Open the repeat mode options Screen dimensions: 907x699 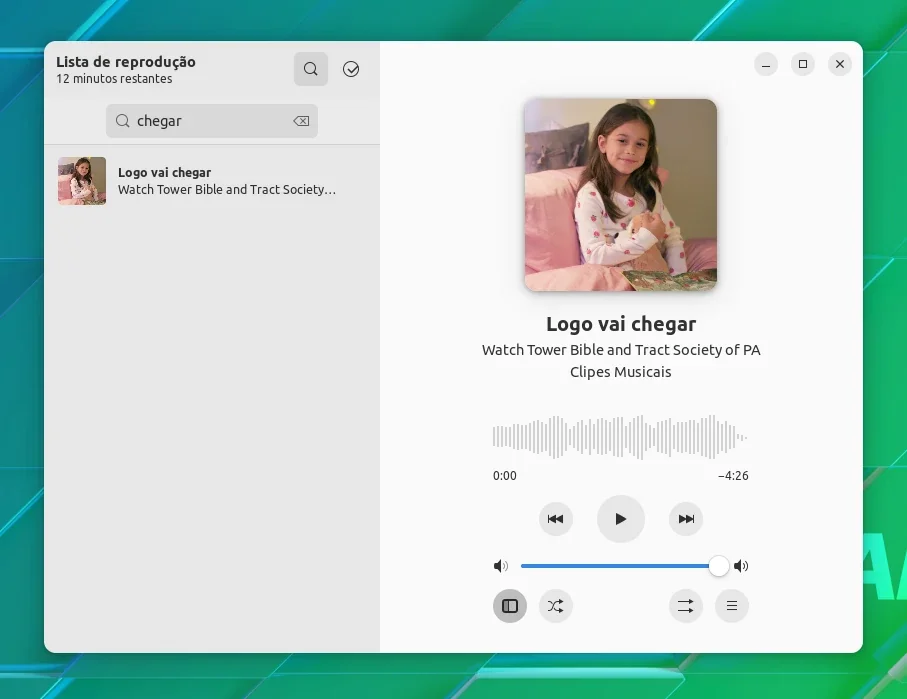[x=686, y=606]
